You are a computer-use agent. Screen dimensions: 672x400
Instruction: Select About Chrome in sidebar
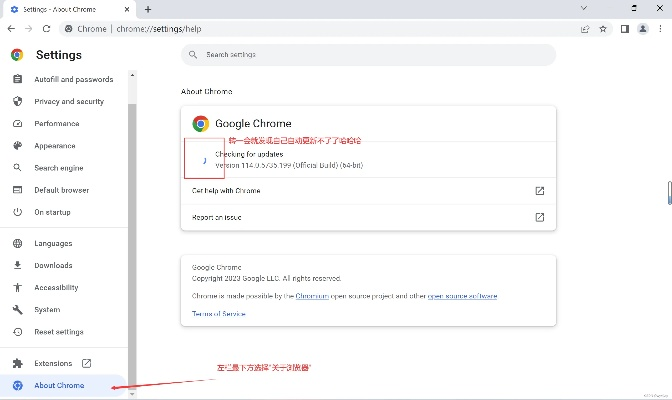[x=59, y=385]
